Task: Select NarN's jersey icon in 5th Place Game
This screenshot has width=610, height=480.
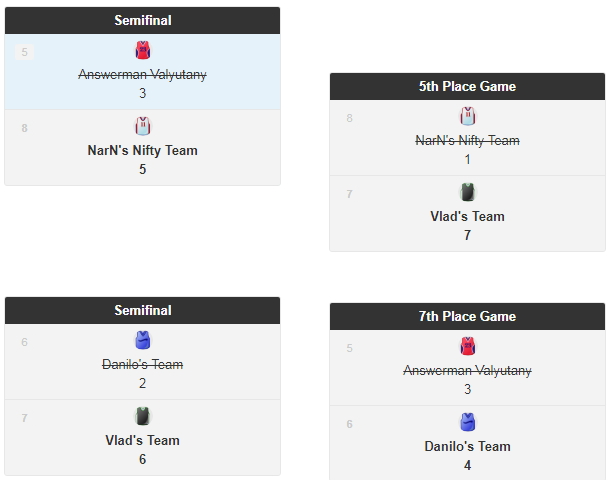Action: coord(467,117)
